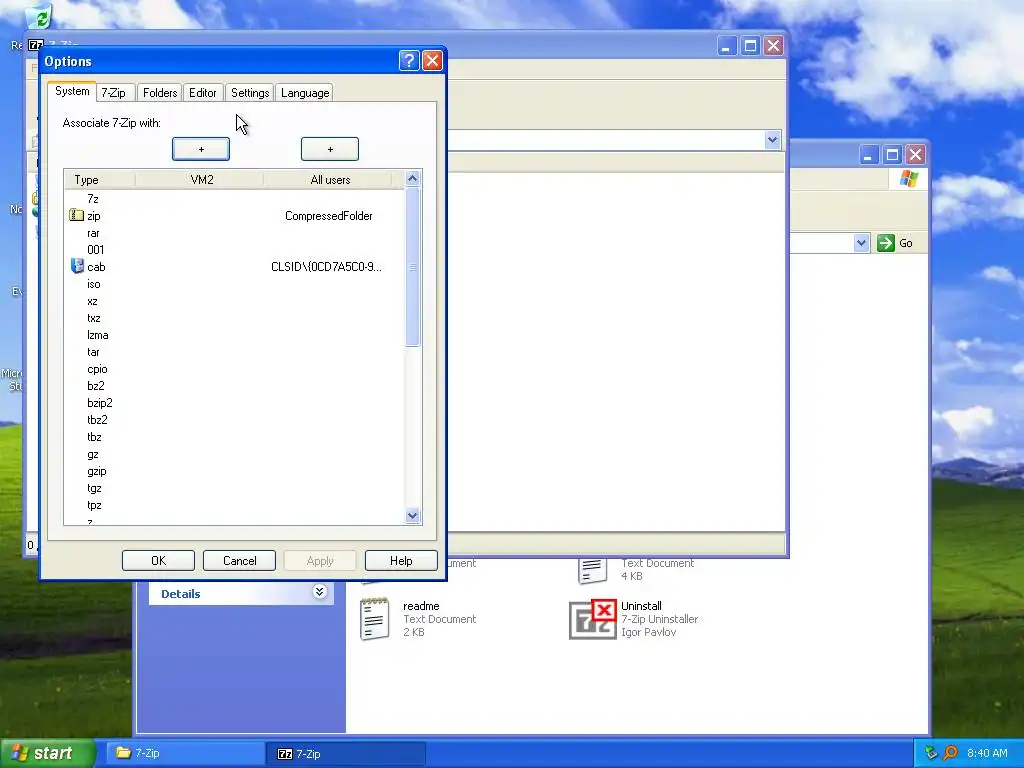The image size is (1024, 768).
Task: Open the Language tab
Action: (x=305, y=93)
